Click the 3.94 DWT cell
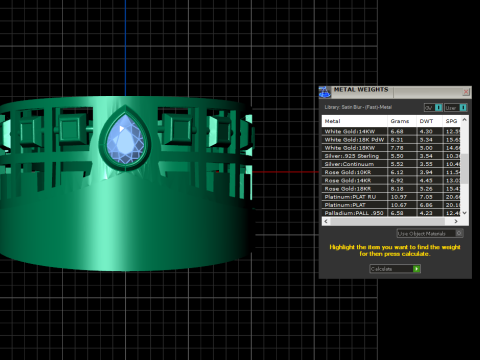Viewport: 480px width, 360px height. coord(430,172)
